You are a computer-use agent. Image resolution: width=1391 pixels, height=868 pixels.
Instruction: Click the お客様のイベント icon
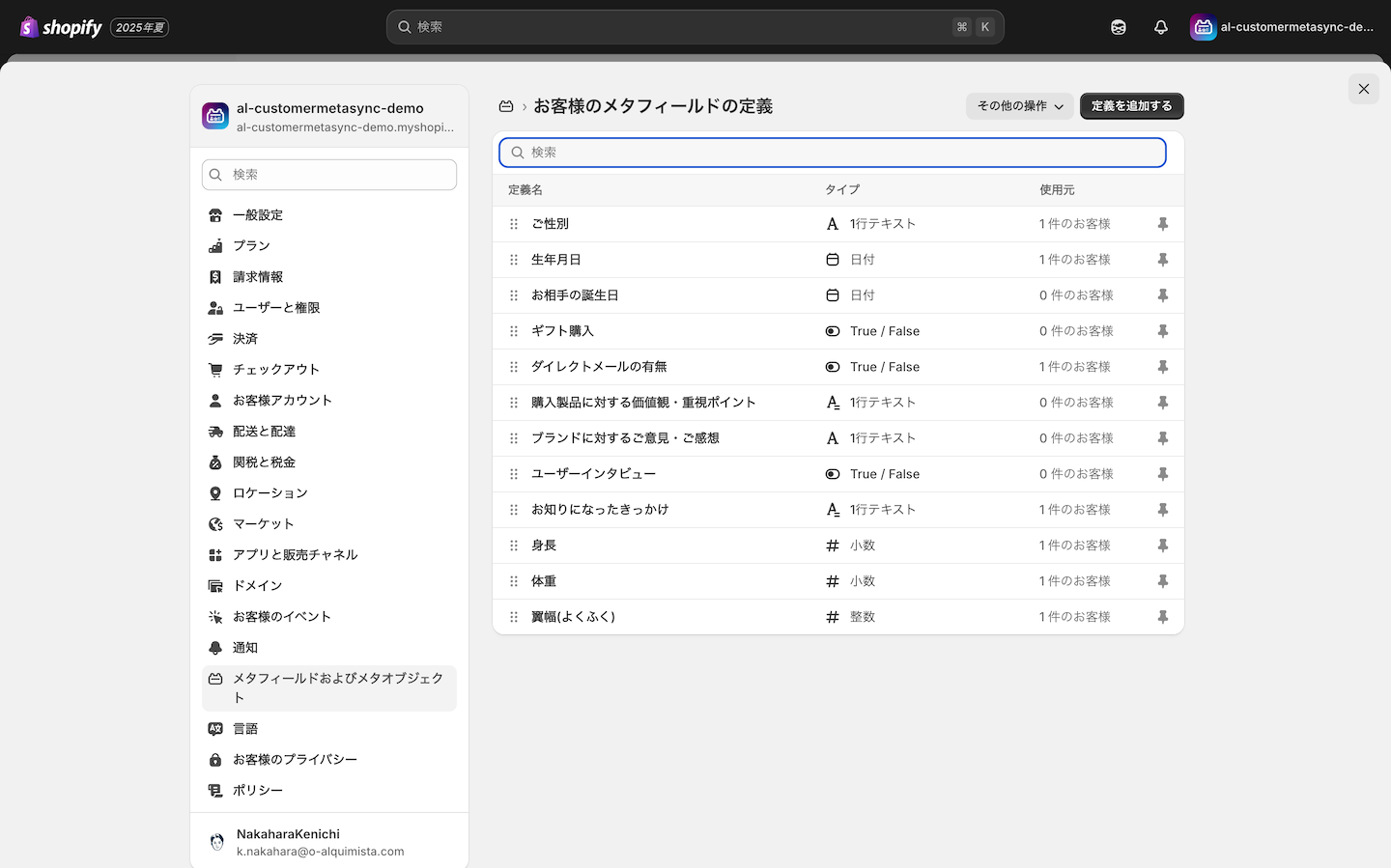pos(215,617)
